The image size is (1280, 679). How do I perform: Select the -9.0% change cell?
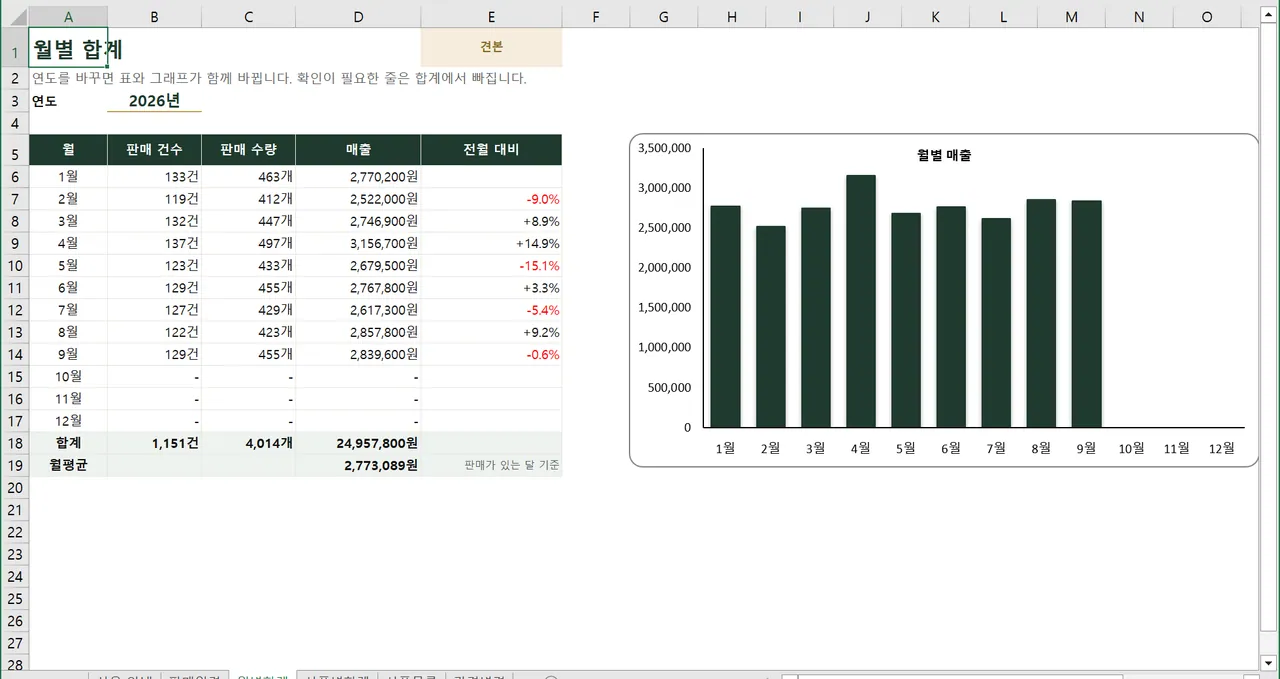491,199
